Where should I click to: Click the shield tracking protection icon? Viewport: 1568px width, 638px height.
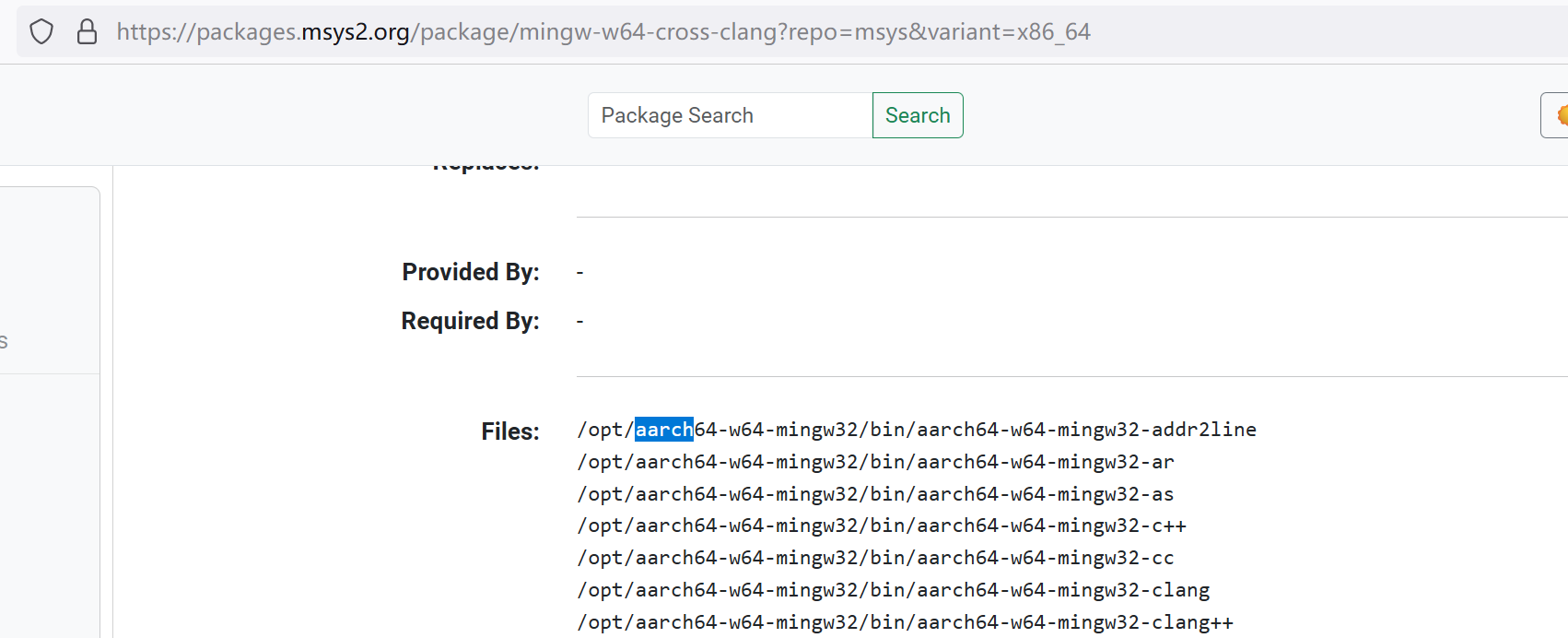pyautogui.click(x=41, y=32)
